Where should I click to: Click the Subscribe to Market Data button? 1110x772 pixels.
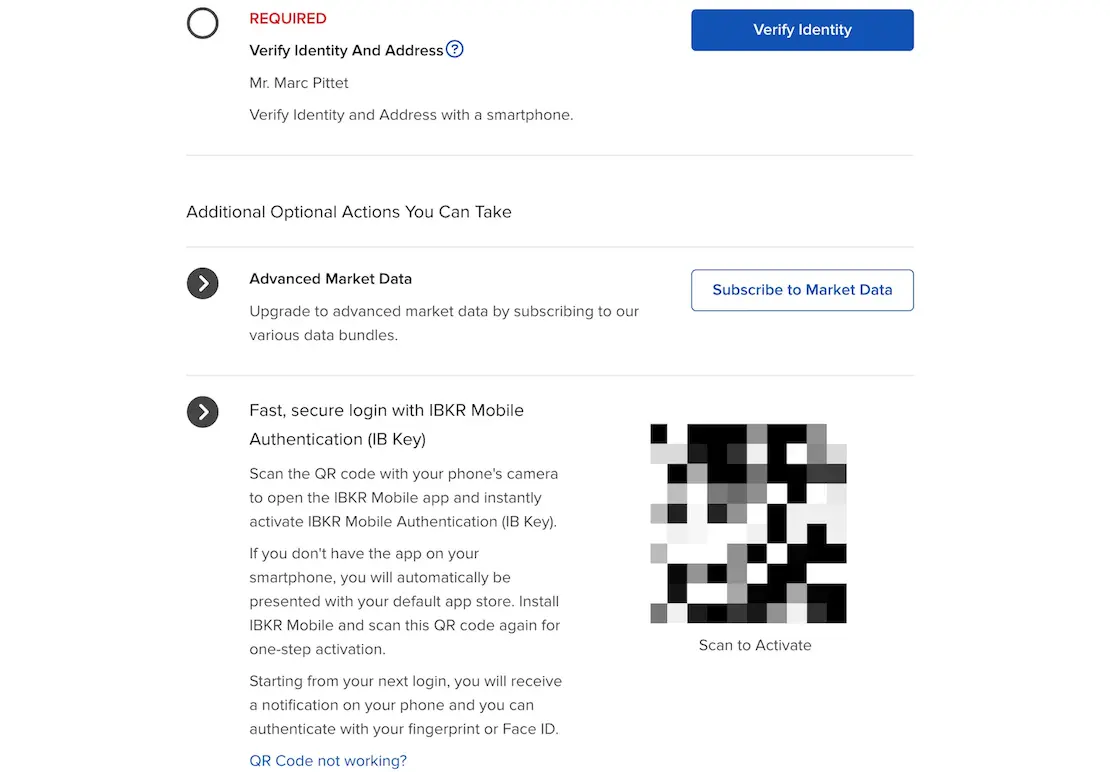pyautogui.click(x=802, y=290)
